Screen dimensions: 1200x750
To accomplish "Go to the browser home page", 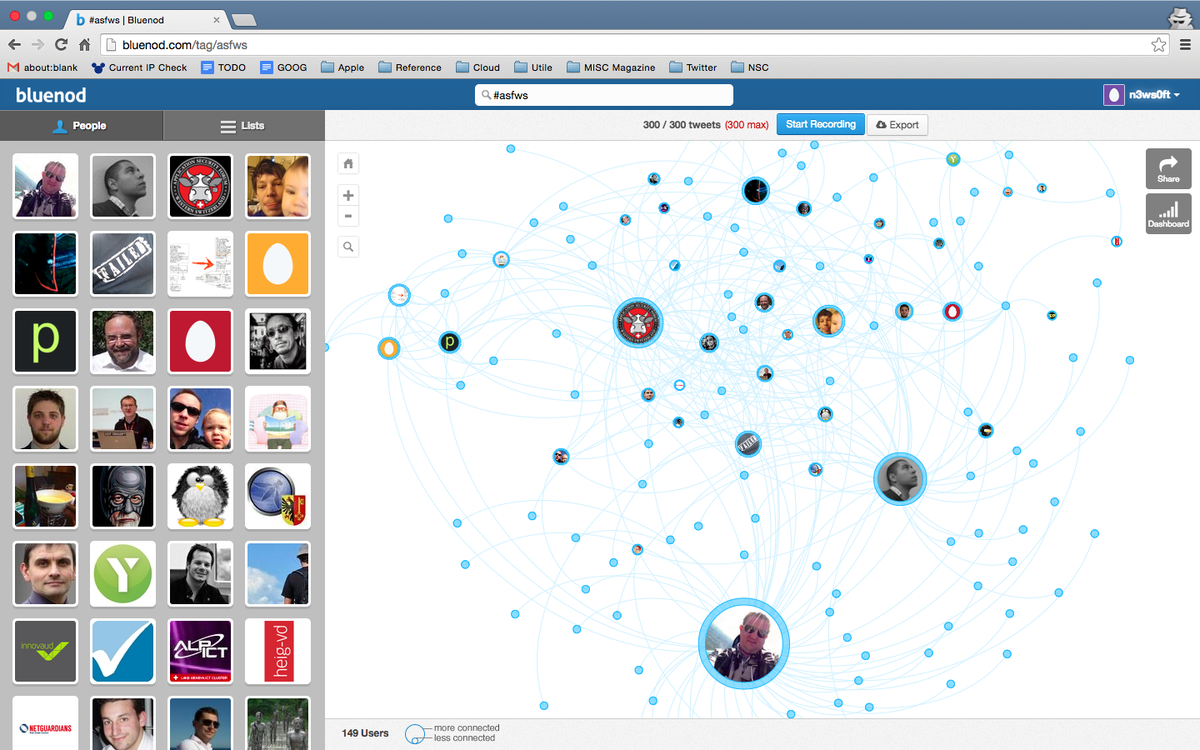I will point(85,45).
